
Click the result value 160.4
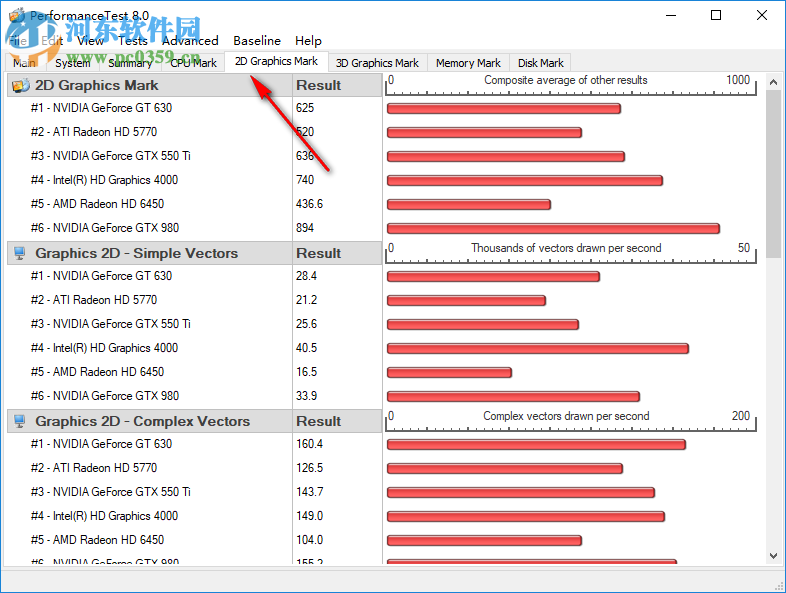309,444
